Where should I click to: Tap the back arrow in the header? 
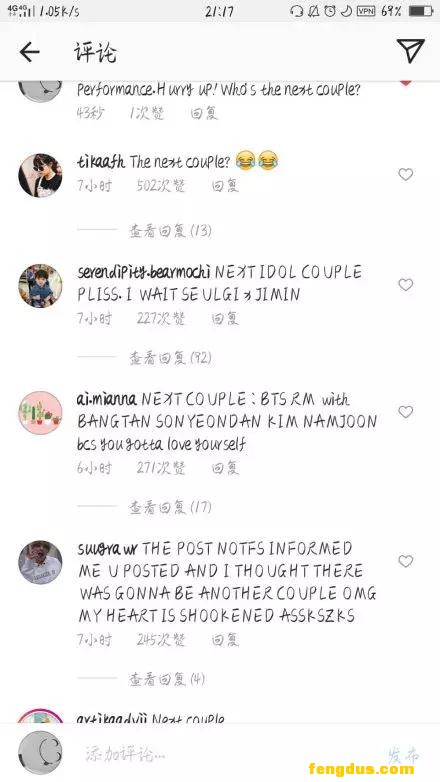coord(29,52)
